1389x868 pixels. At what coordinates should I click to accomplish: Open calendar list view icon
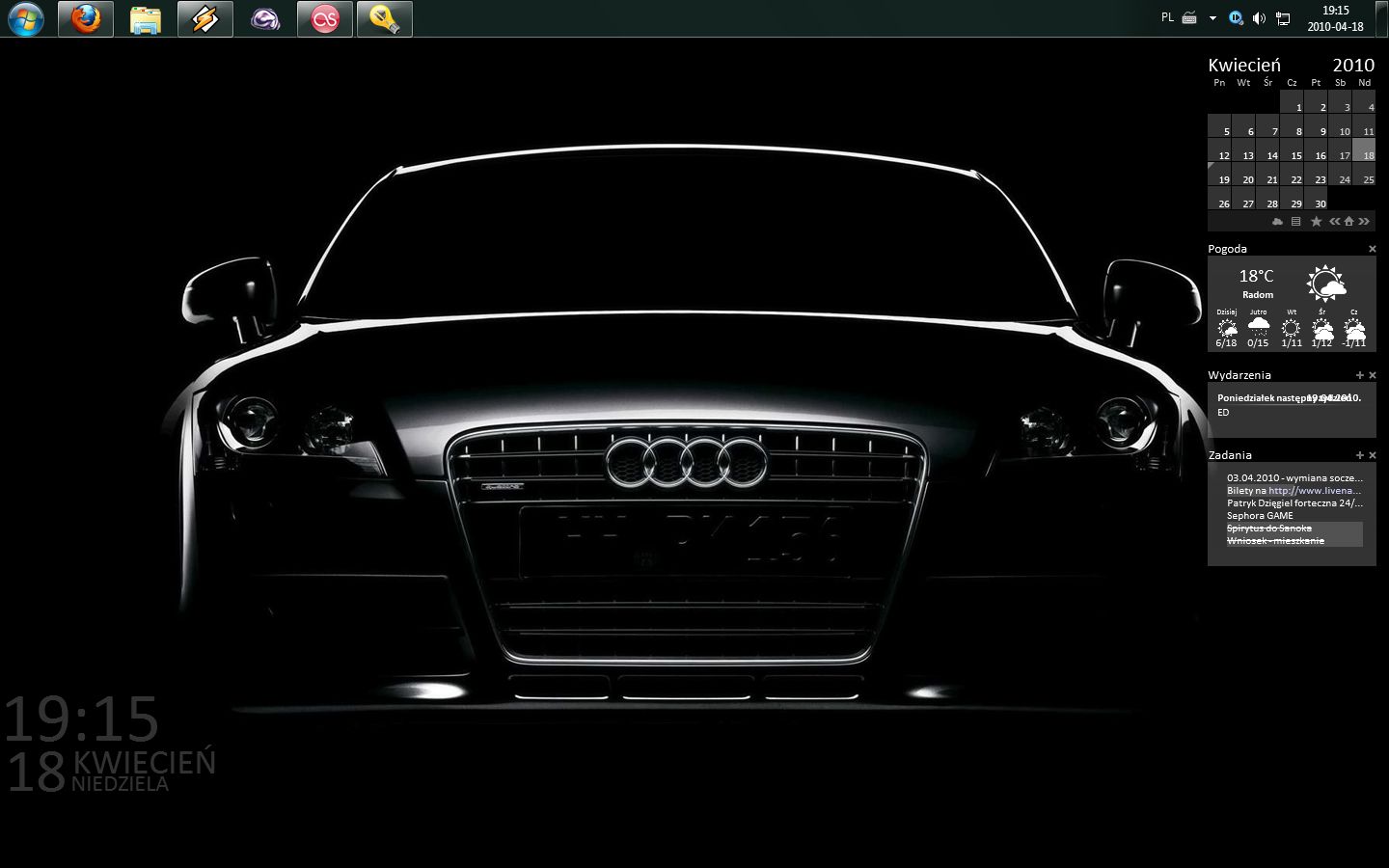[1296, 222]
